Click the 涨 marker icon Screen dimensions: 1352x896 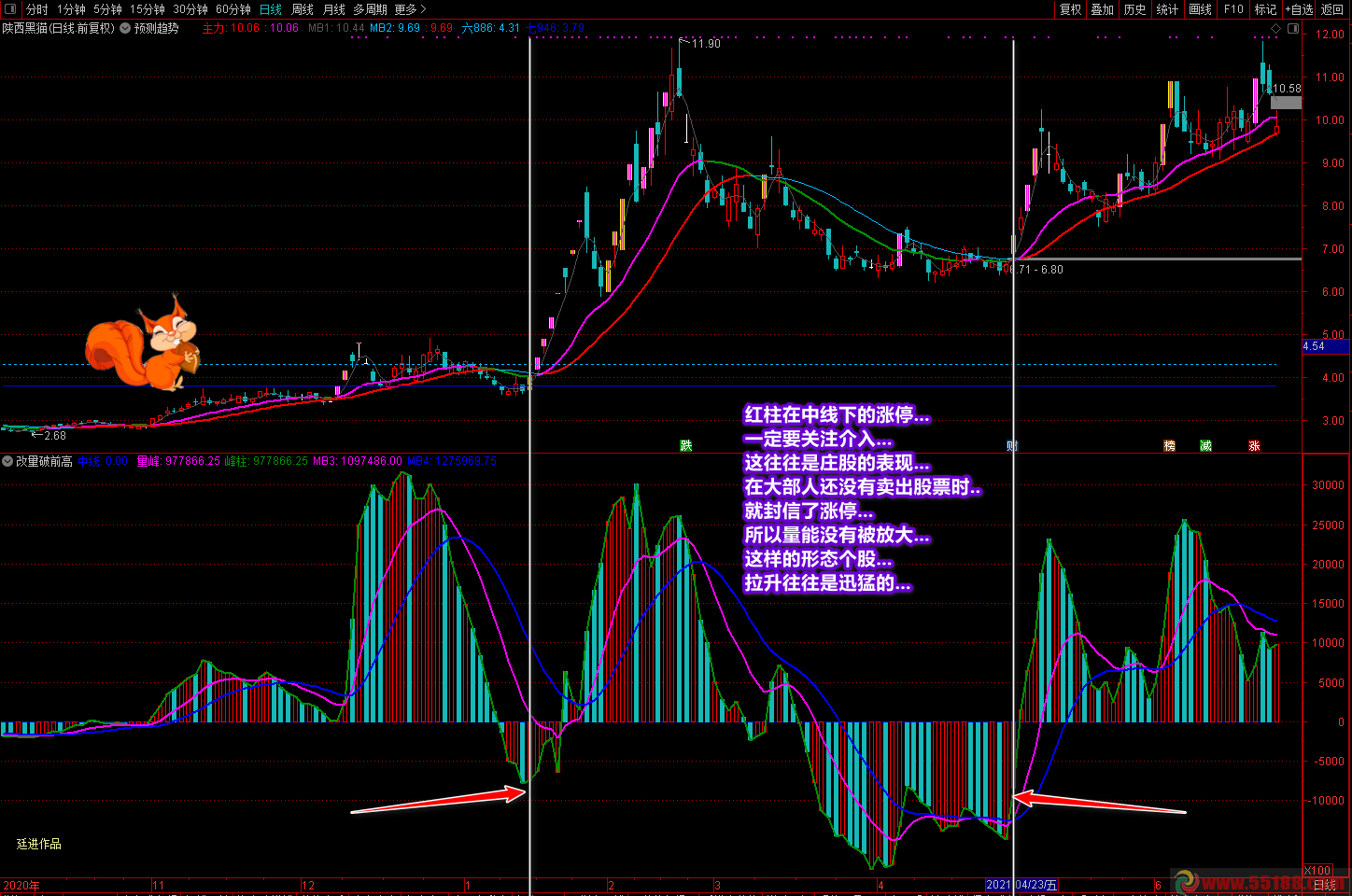pyautogui.click(x=1254, y=446)
